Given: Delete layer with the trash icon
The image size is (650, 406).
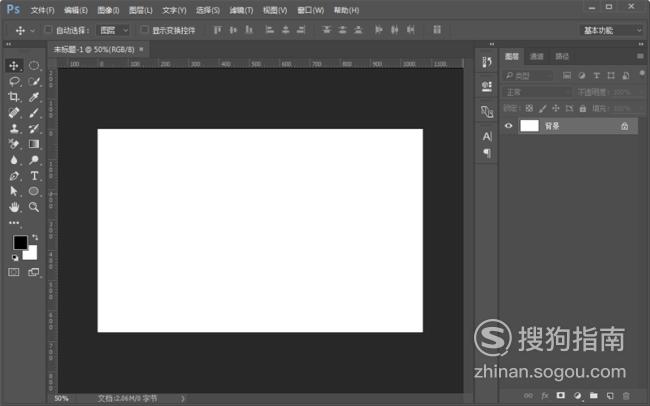Looking at the screenshot, I should tap(626, 396).
